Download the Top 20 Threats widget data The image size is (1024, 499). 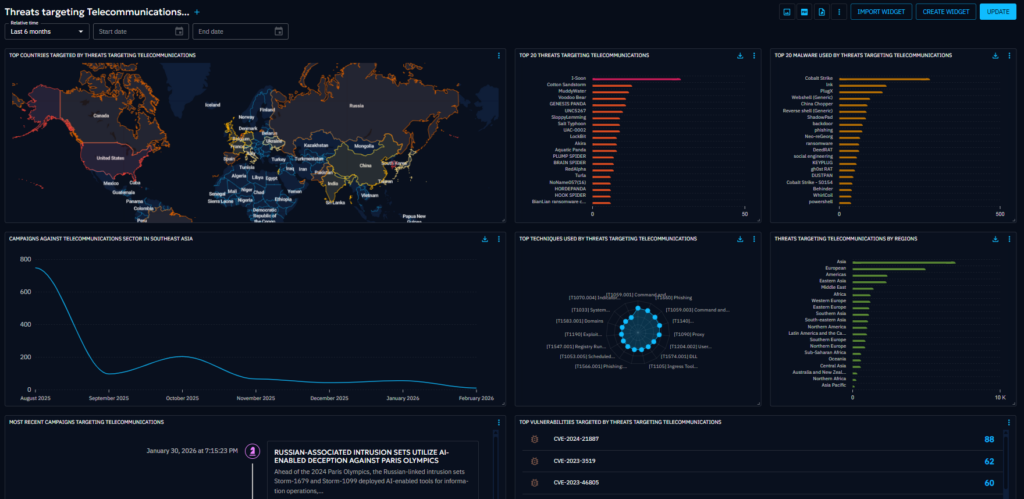point(740,56)
